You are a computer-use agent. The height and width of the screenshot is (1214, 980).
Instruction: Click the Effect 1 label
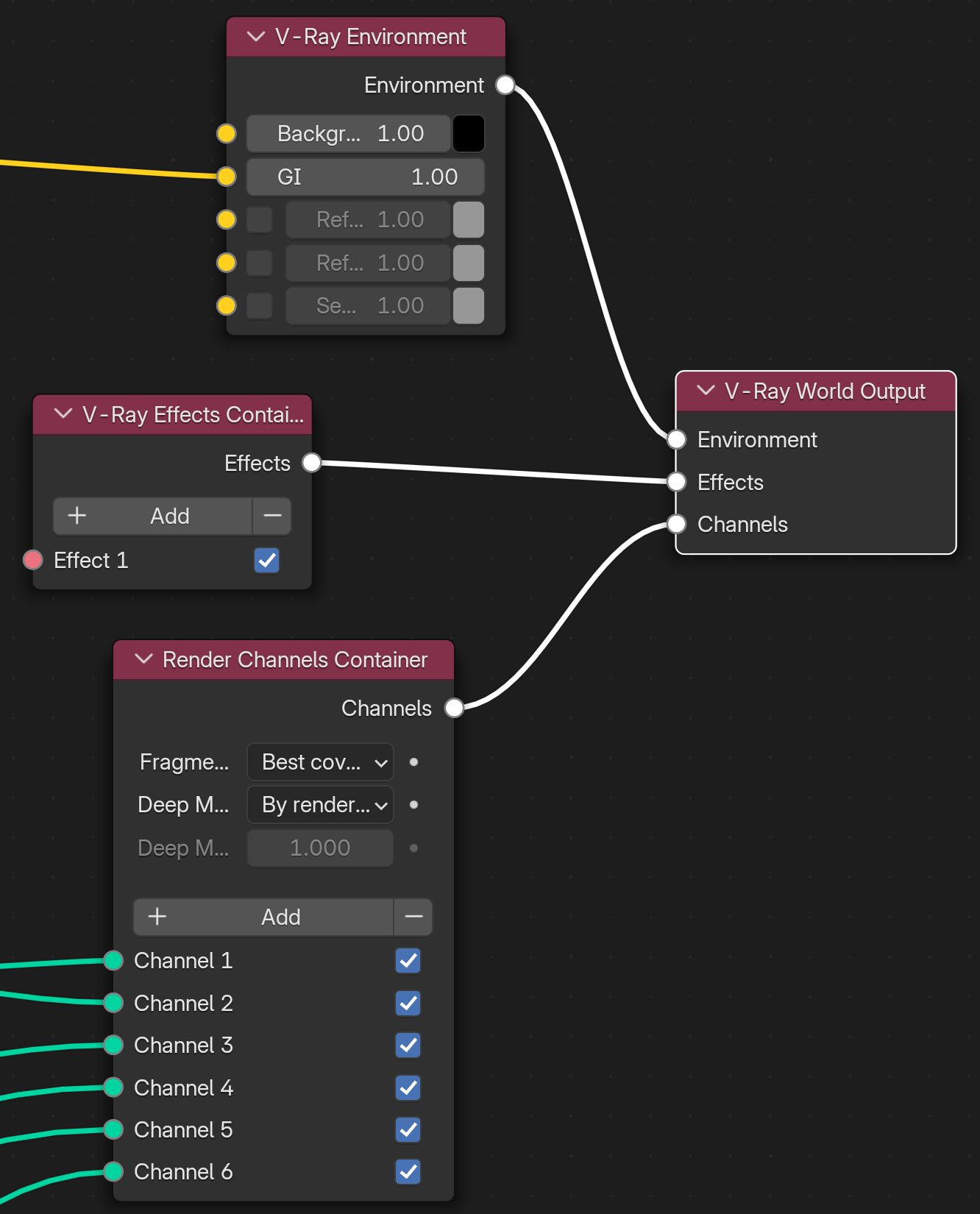tap(91, 561)
